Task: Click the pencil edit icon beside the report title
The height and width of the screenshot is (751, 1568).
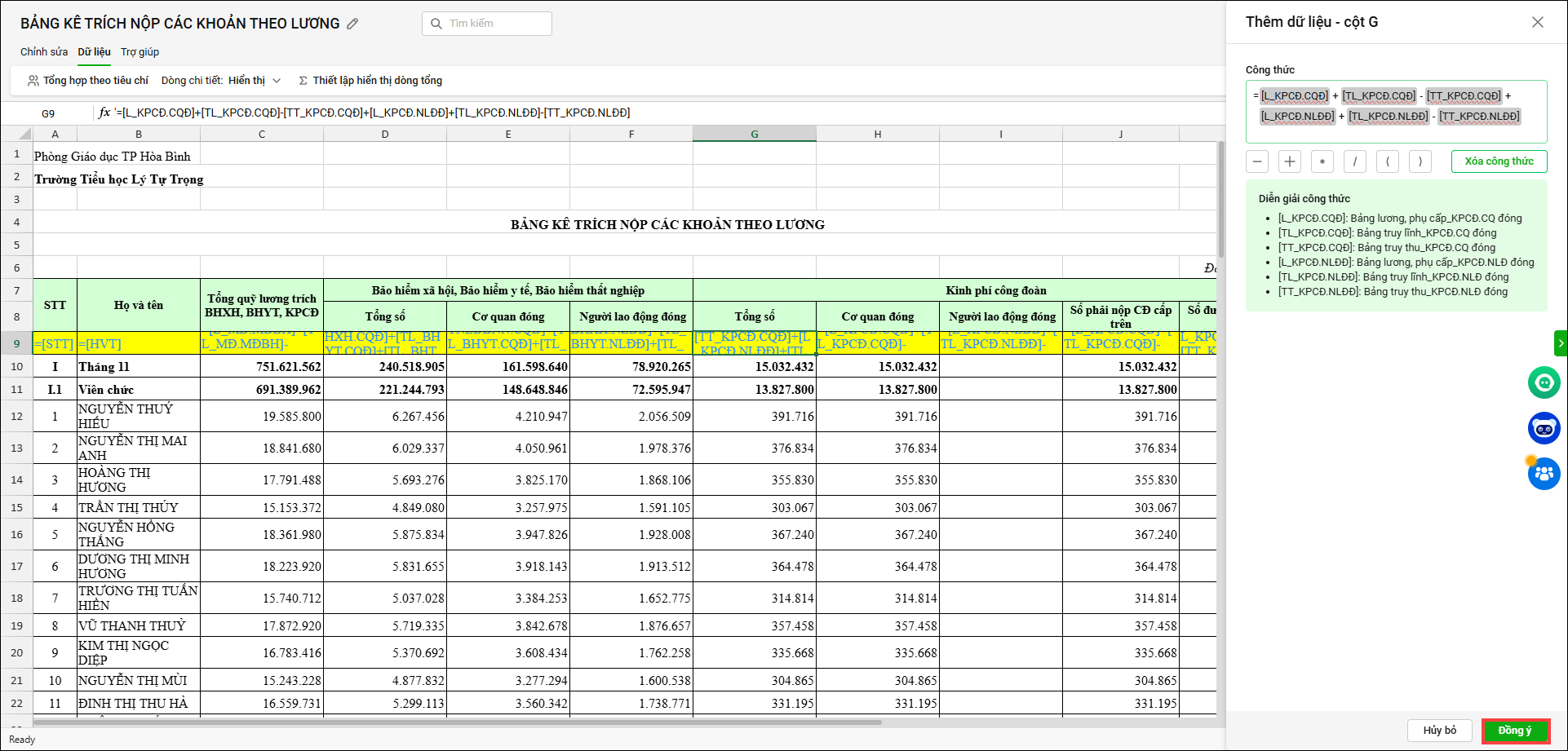Action: (x=352, y=24)
